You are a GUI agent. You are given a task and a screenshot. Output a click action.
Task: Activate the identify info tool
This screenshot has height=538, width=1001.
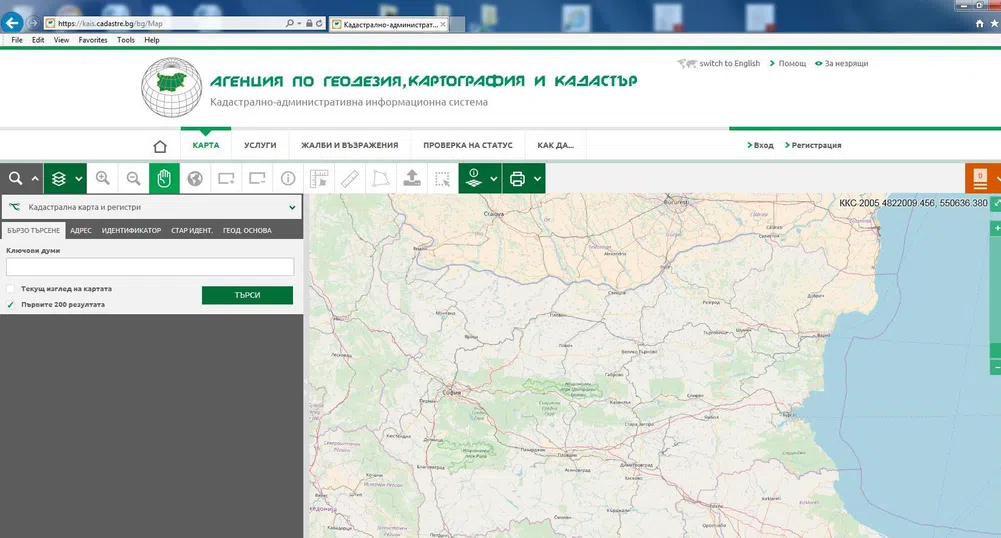(x=288, y=179)
